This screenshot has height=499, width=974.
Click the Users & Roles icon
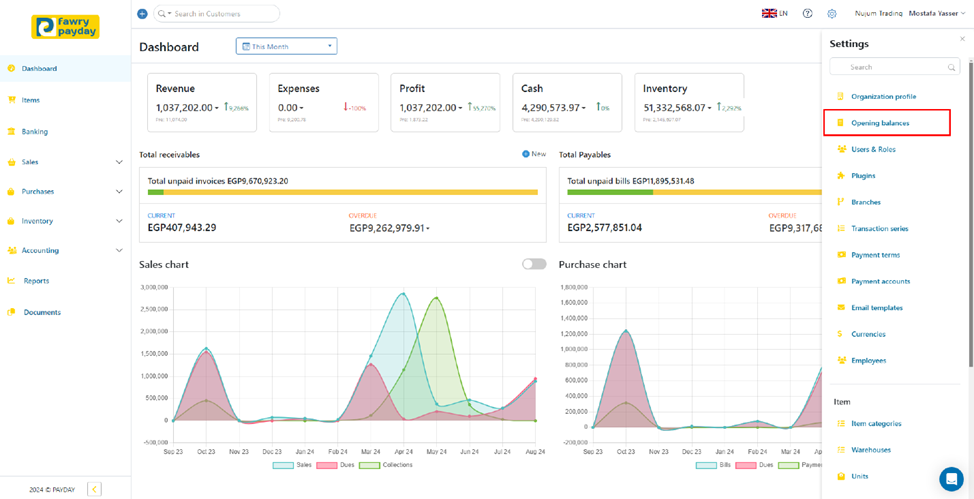click(x=841, y=149)
